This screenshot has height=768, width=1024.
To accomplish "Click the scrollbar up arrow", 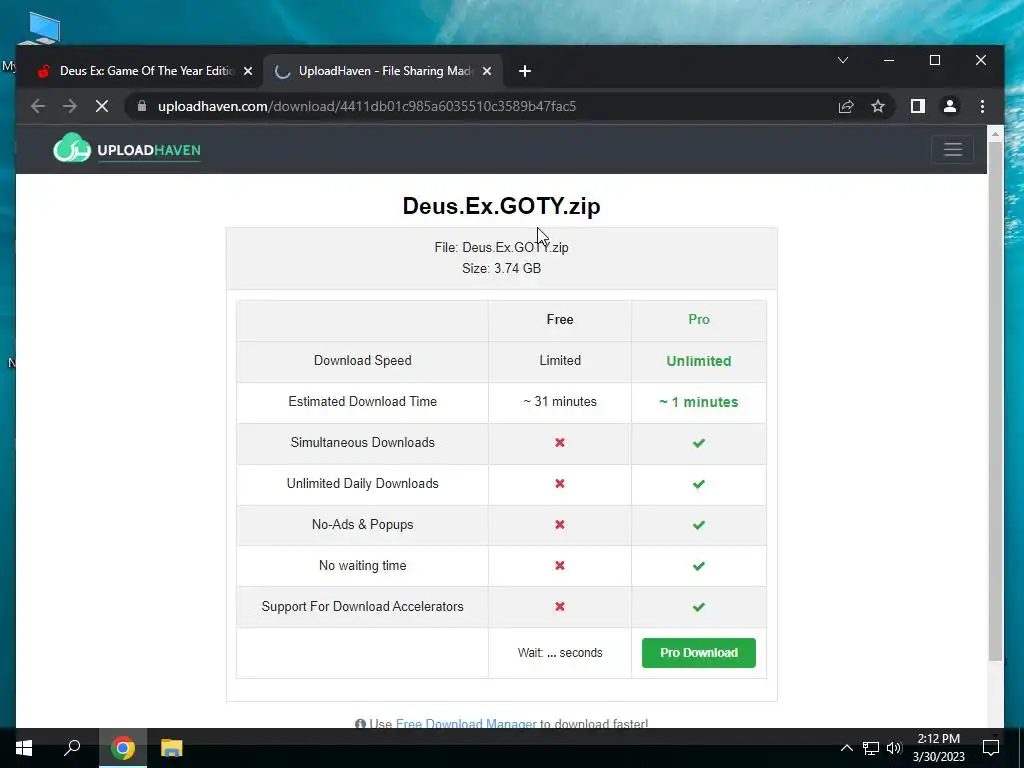I will pos(995,134).
